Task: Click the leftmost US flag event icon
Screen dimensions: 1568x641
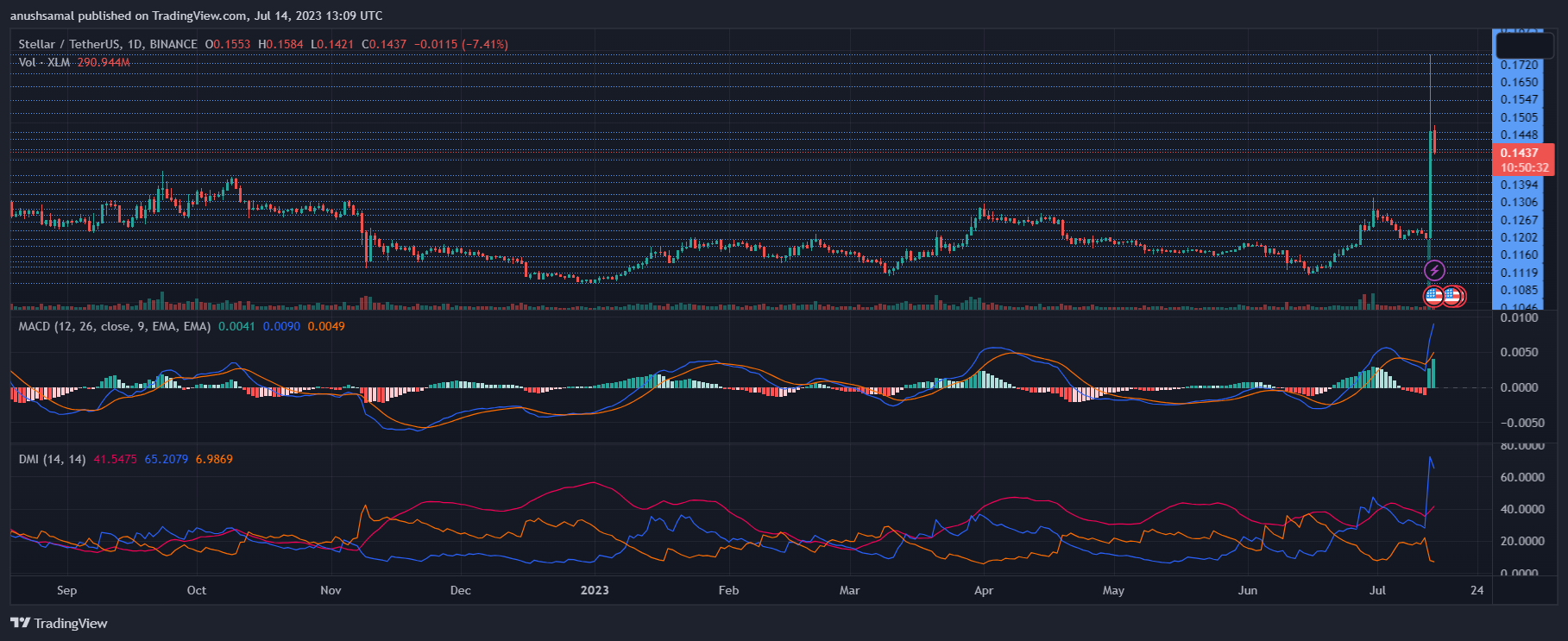Action: [1433, 296]
